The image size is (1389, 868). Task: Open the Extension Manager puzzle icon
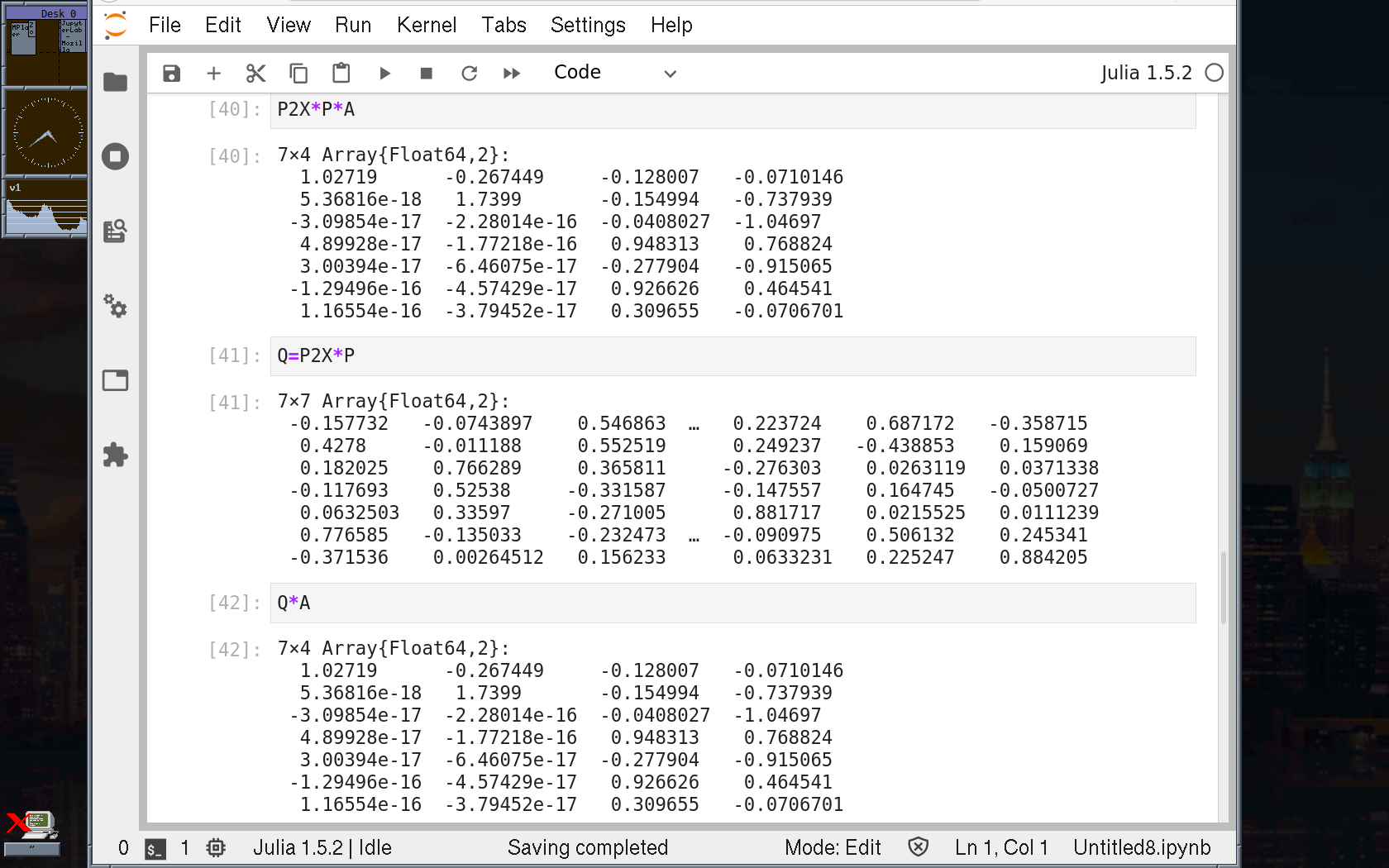[x=115, y=455]
